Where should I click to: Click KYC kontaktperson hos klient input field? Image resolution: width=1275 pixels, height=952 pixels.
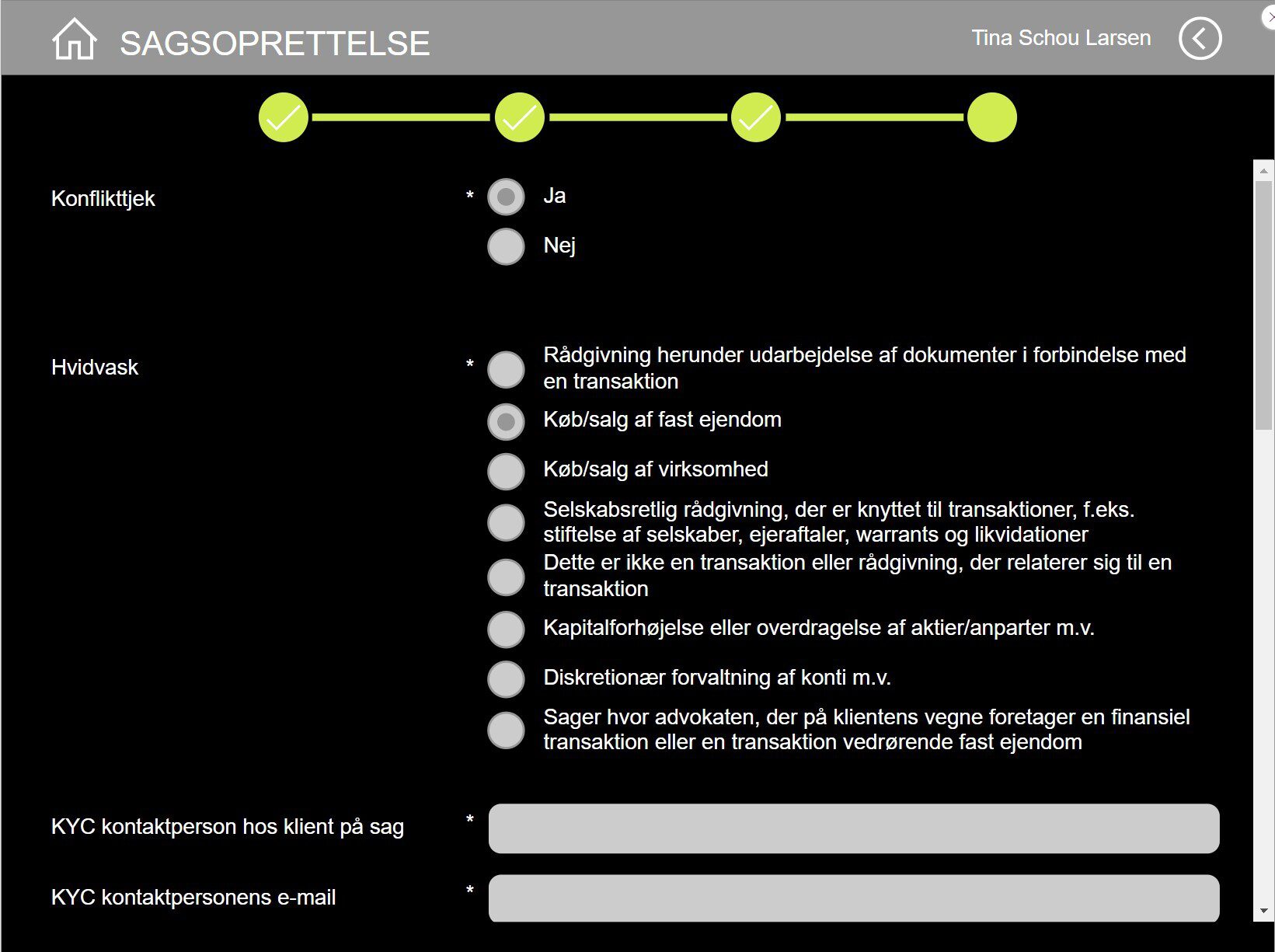coord(853,828)
